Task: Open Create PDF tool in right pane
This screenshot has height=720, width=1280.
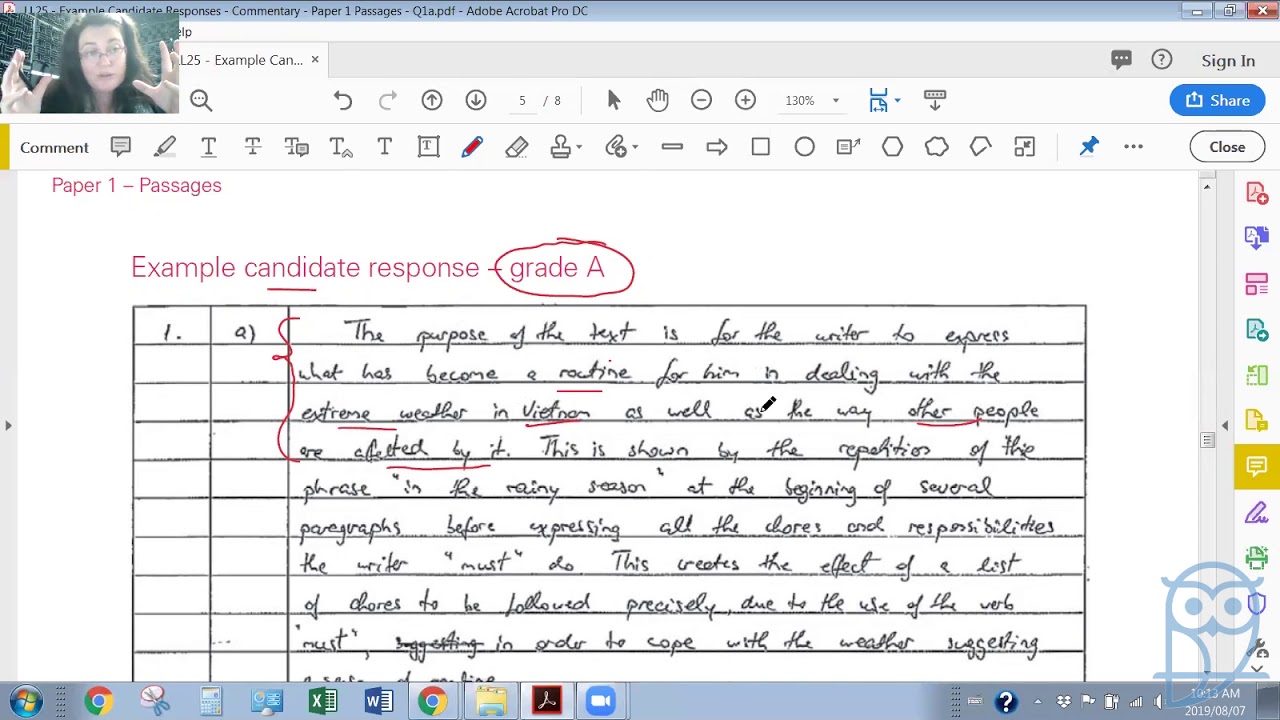Action: pos(1257,193)
